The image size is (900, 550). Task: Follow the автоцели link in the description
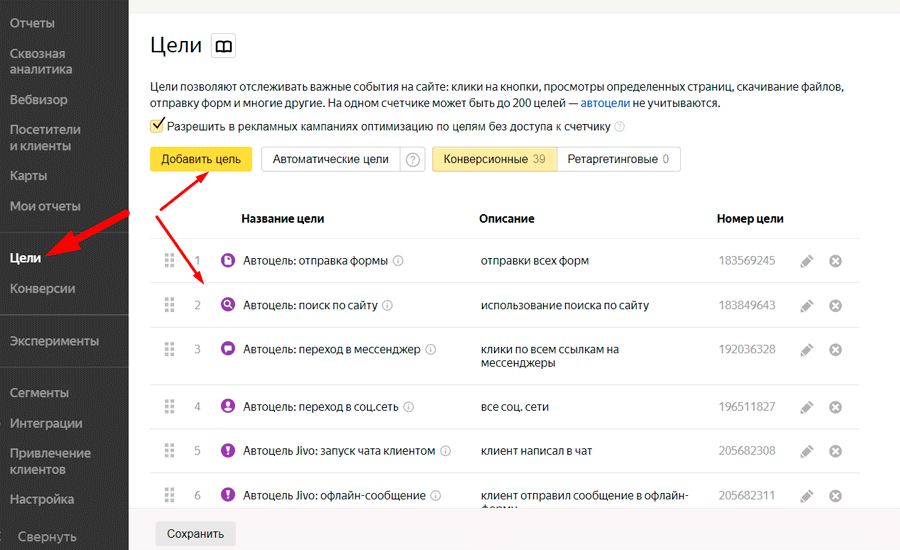coord(605,103)
